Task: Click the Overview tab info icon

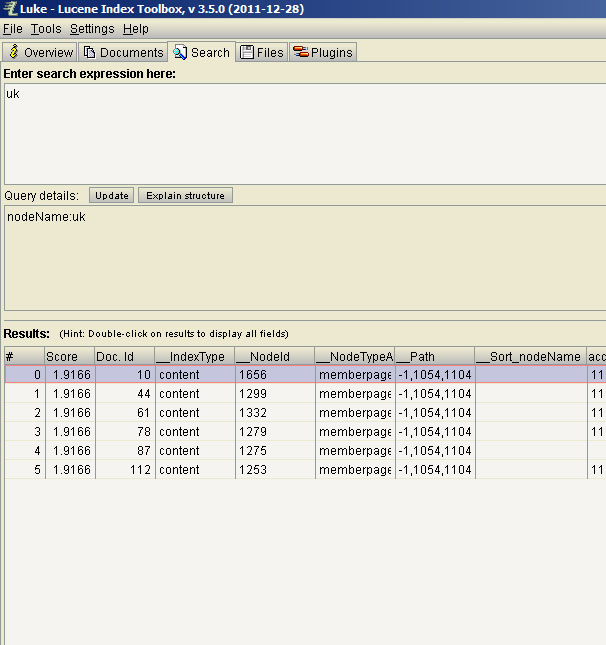Action: pyautogui.click(x=14, y=52)
